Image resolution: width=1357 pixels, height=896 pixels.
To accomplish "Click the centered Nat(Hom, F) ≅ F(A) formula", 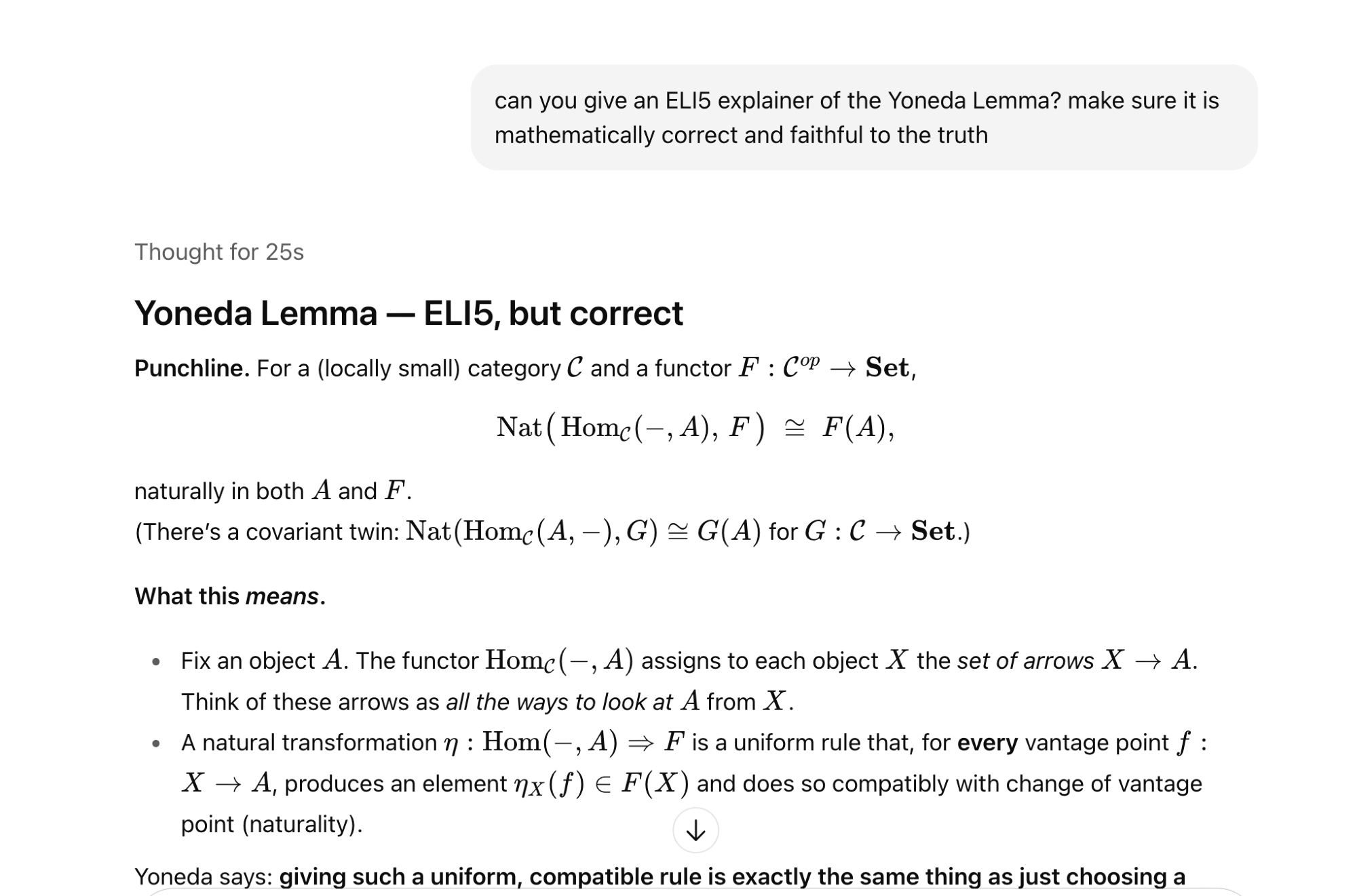I will click(695, 428).
